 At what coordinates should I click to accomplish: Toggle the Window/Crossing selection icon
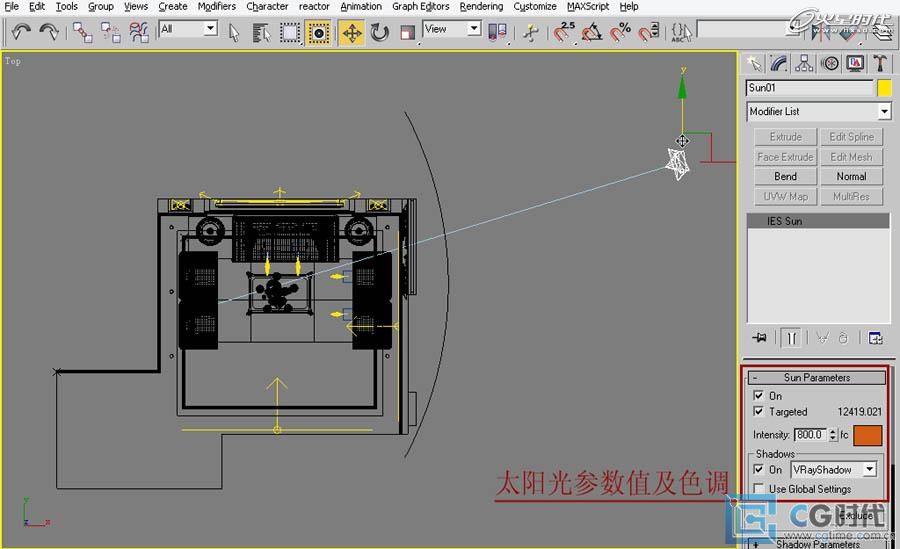coord(317,33)
